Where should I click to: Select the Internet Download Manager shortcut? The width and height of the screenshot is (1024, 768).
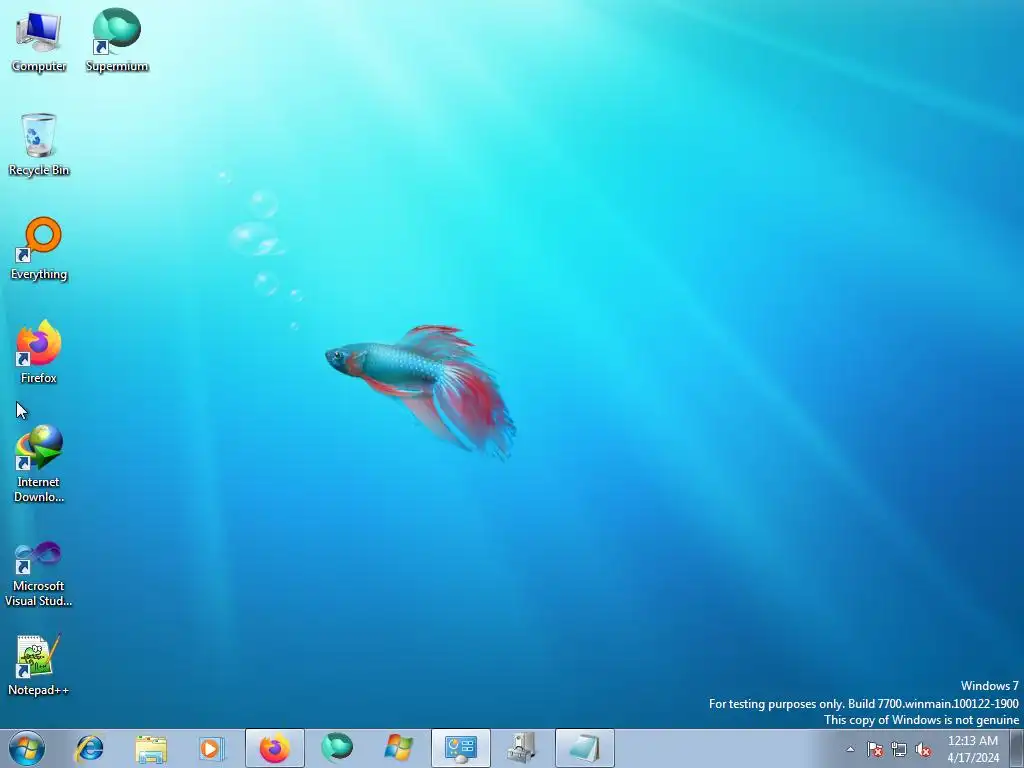point(39,464)
